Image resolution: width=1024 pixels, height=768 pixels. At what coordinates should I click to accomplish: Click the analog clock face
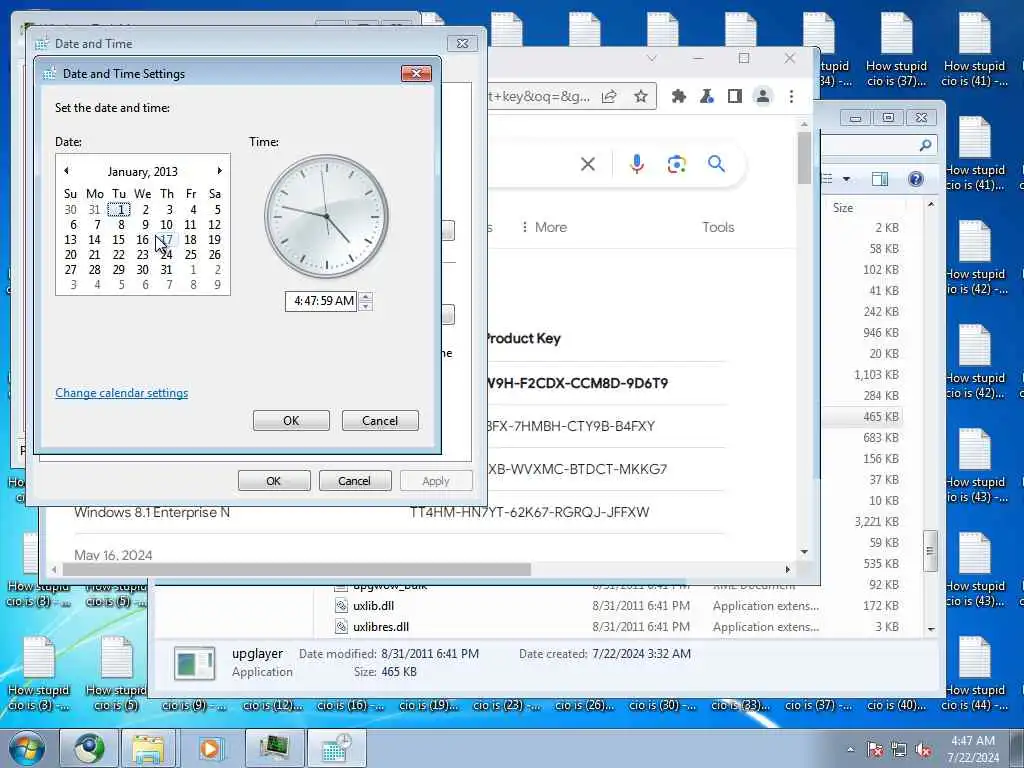(327, 216)
